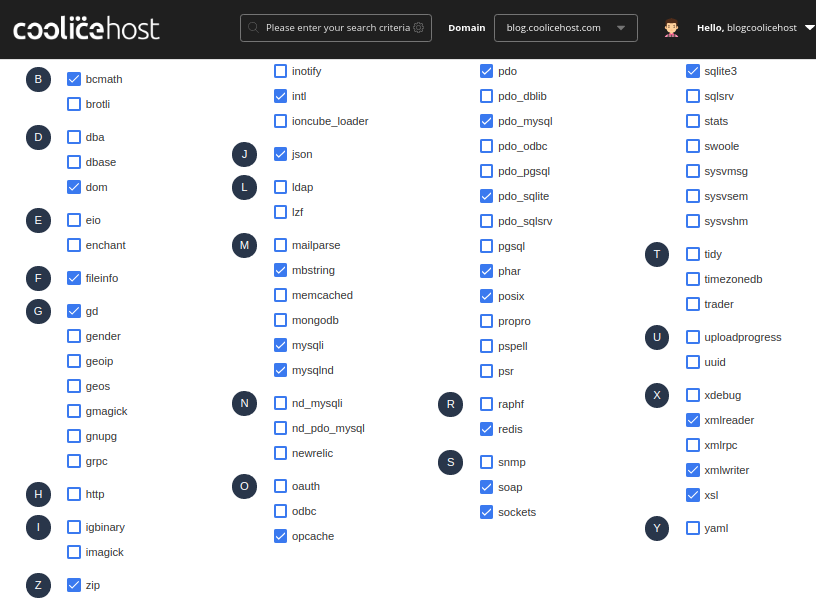Screen dimensions: 816x611
Task: Uncheck the json extension
Action: point(280,154)
